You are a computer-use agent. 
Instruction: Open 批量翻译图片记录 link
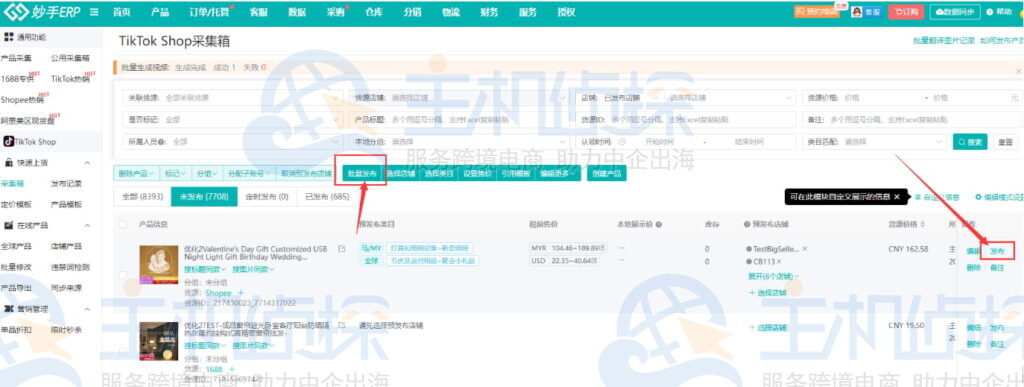coord(944,40)
